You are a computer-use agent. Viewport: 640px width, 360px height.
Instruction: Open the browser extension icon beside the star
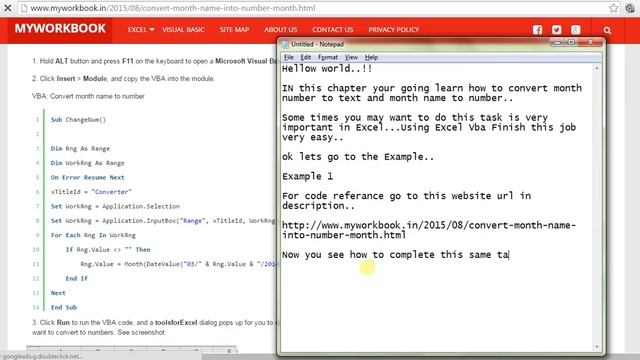tap(630, 8)
